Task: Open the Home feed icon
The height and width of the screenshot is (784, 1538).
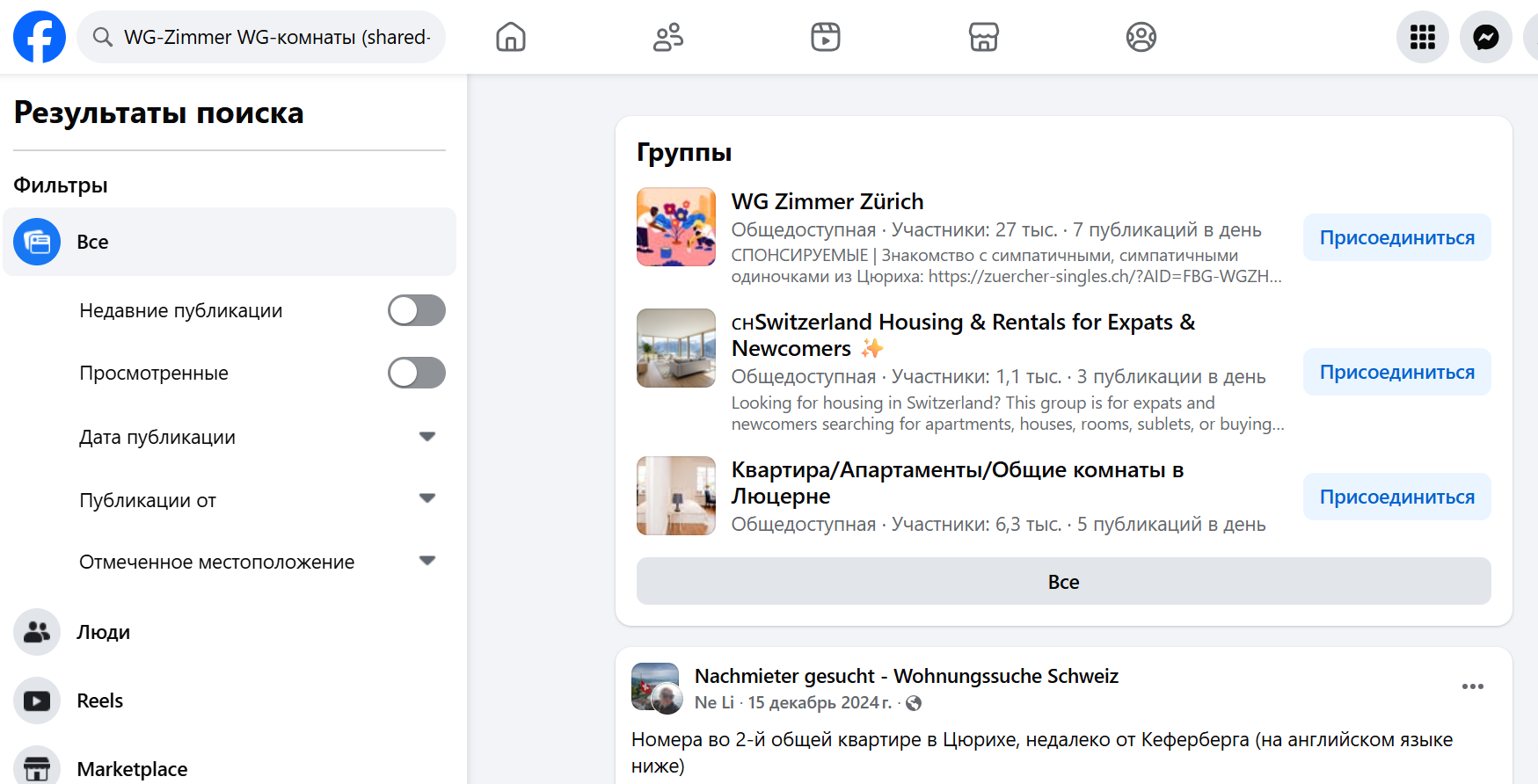Action: 510,37
